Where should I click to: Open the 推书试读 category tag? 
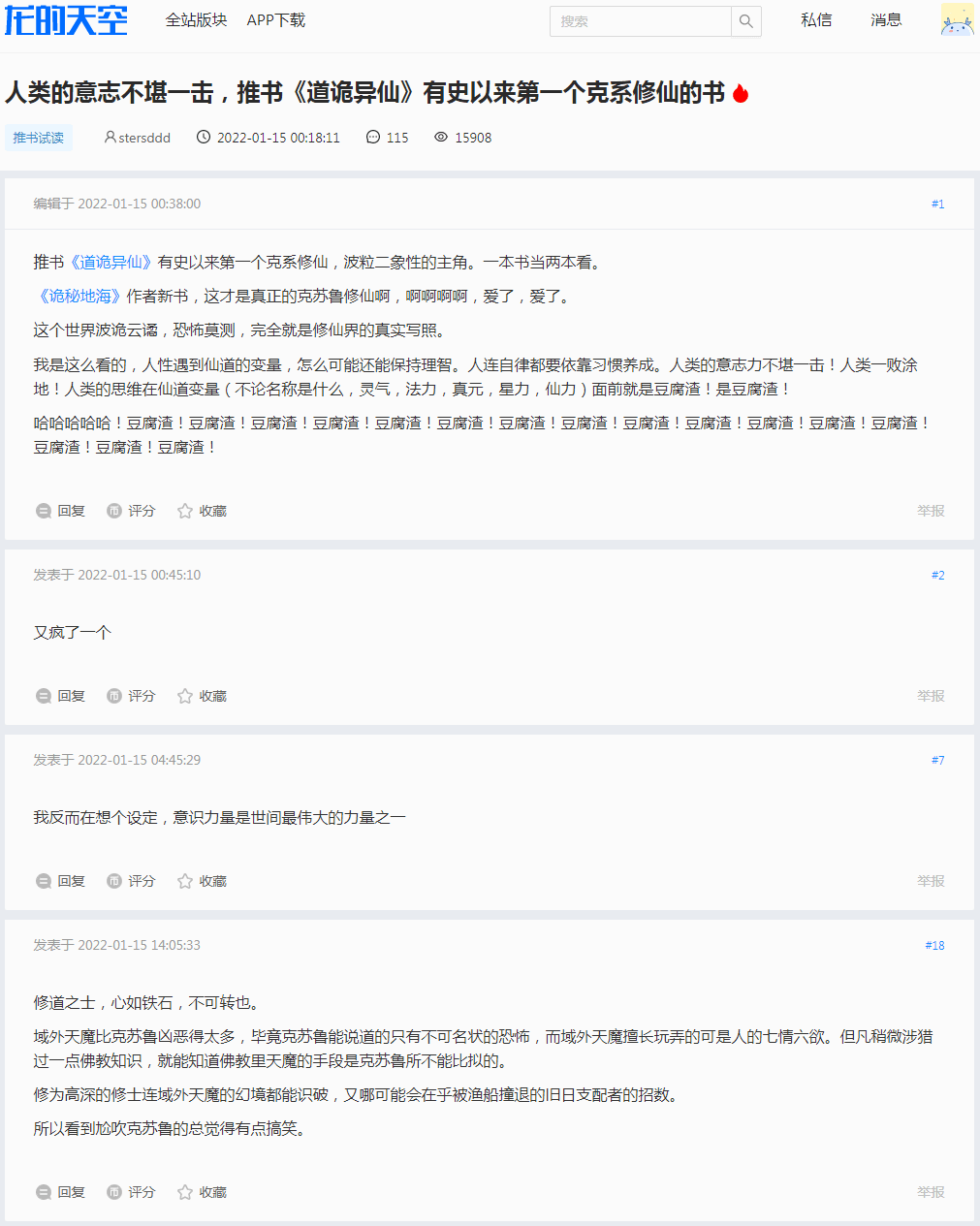39,138
